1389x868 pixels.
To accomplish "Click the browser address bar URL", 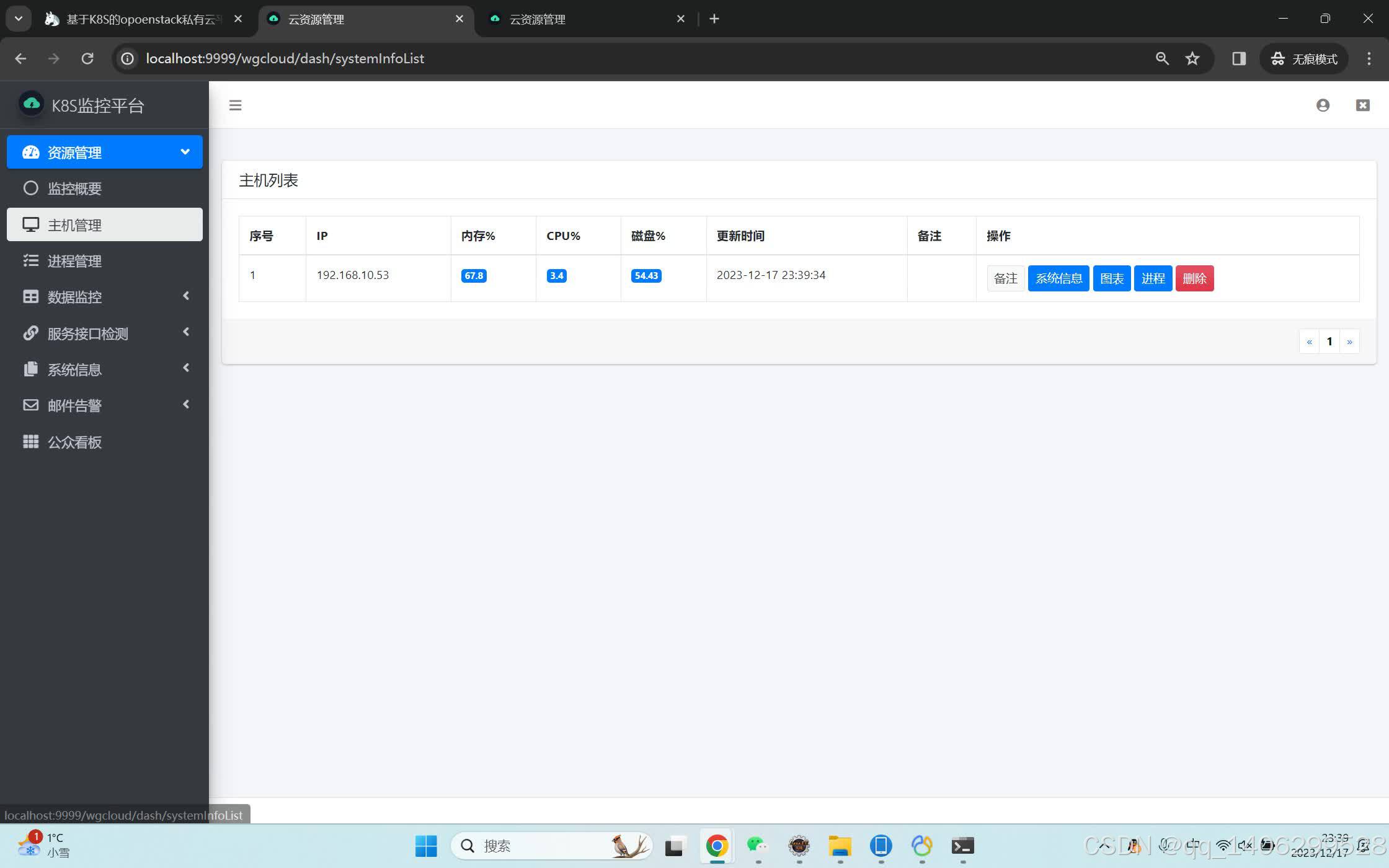I will click(x=285, y=59).
